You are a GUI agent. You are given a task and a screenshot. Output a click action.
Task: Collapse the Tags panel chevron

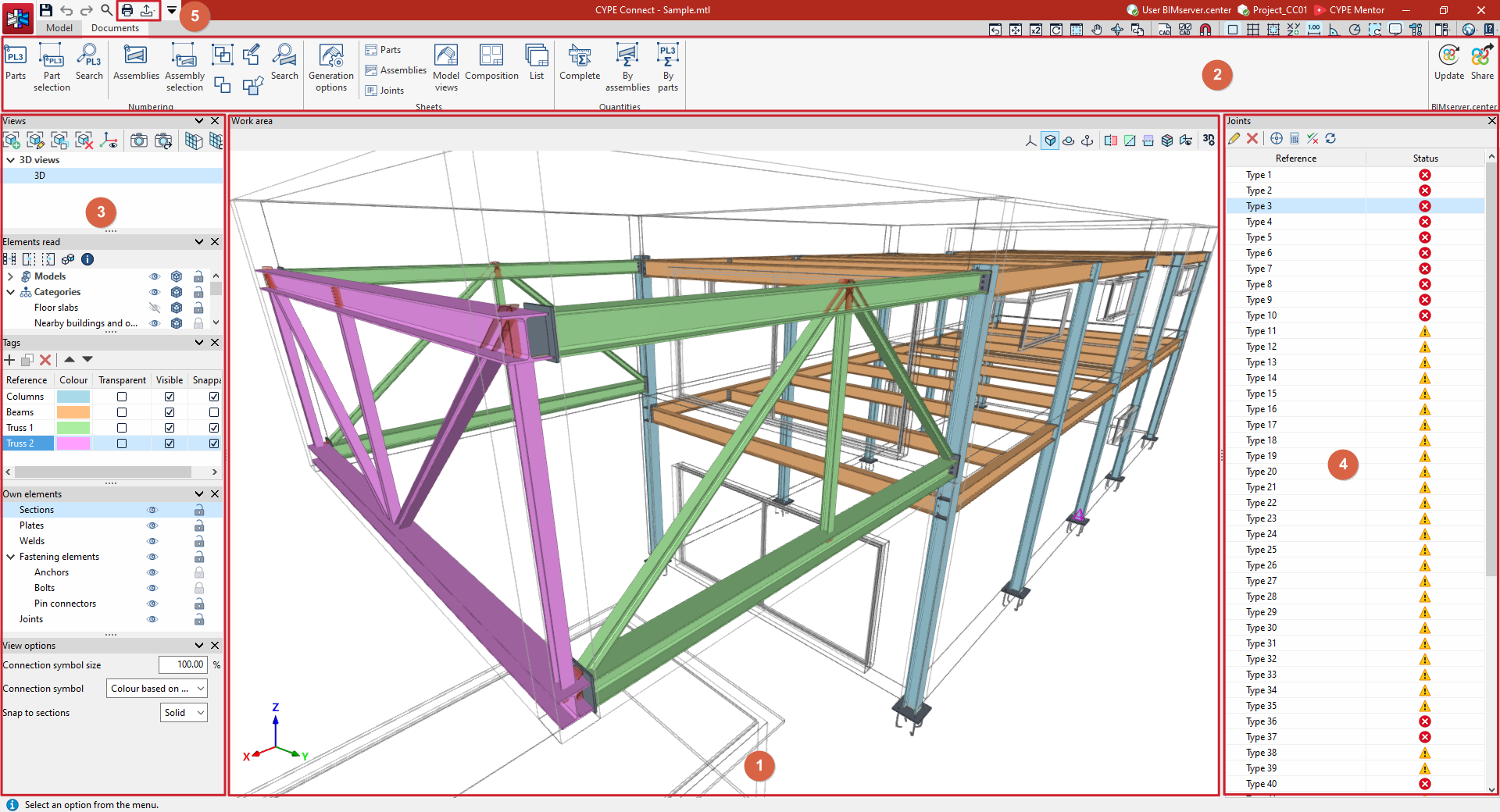(x=199, y=343)
